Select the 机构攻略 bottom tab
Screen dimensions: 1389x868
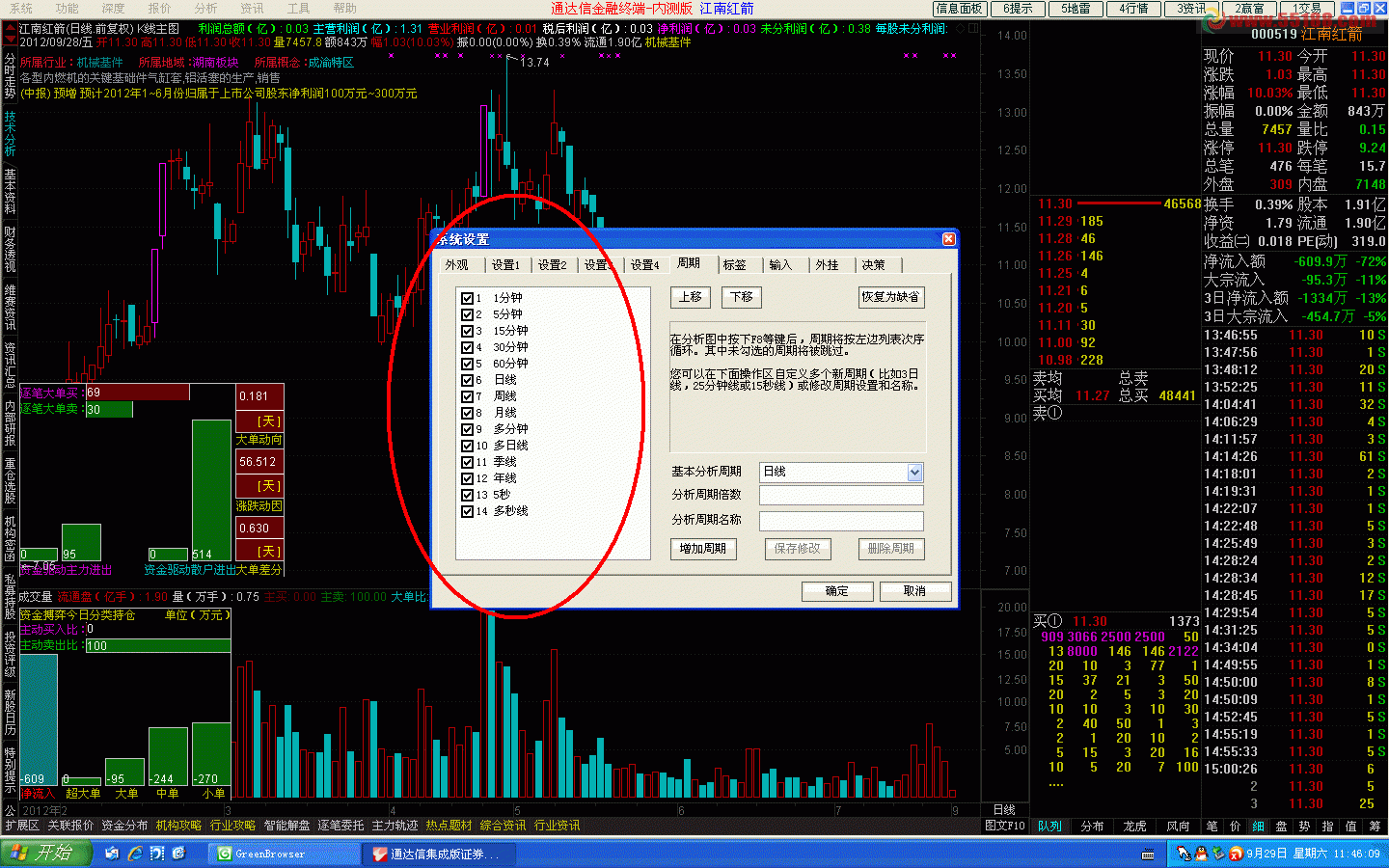178,826
